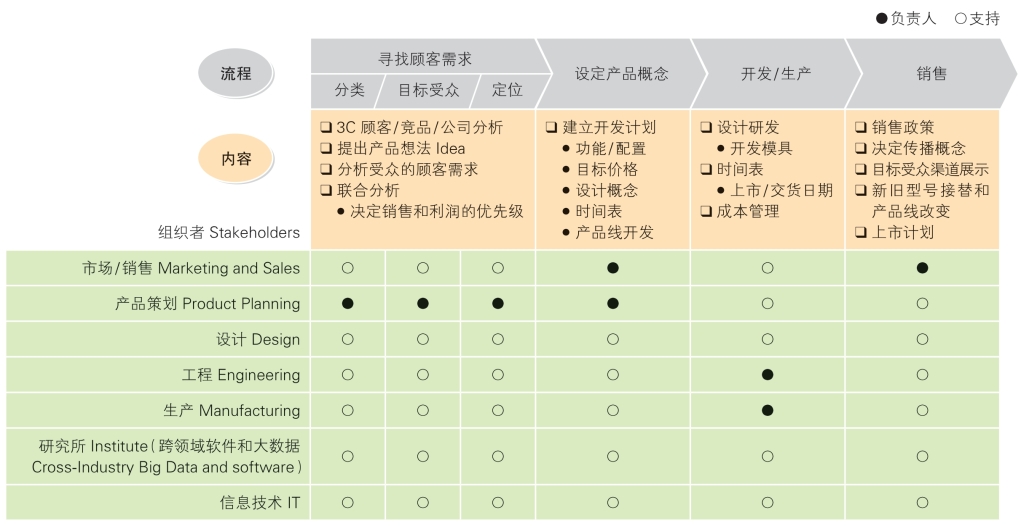Click Marketing and Sales filled dot under 设定产品概念
The width and height of the screenshot is (1021, 526).
[x=613, y=268]
